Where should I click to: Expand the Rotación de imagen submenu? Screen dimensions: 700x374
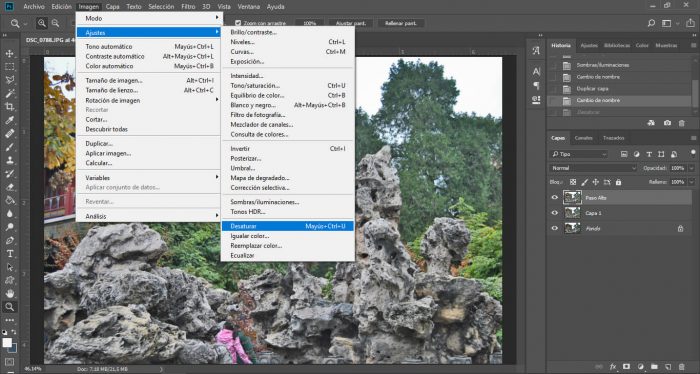(x=148, y=100)
